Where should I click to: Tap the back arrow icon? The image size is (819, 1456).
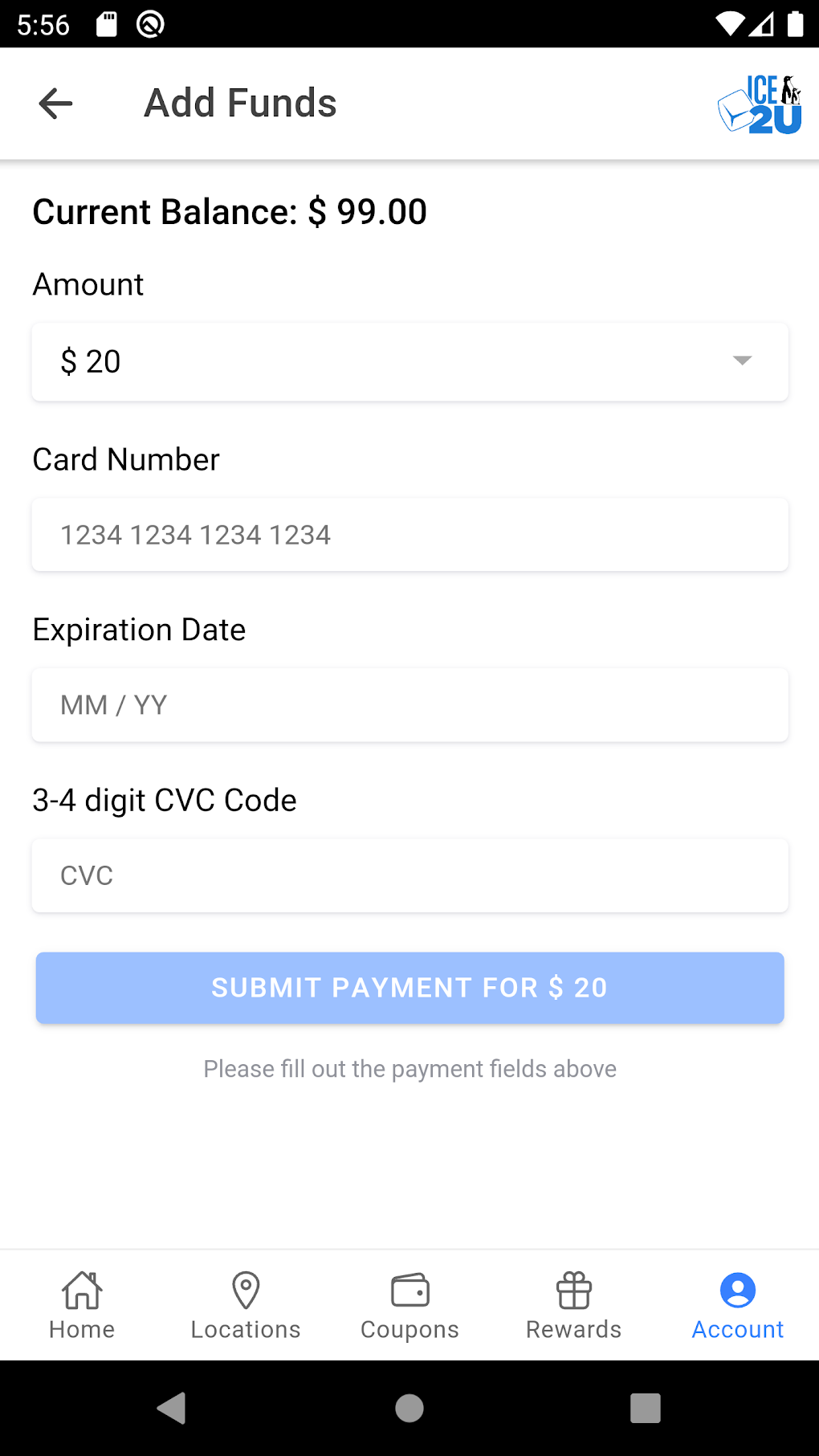click(55, 104)
